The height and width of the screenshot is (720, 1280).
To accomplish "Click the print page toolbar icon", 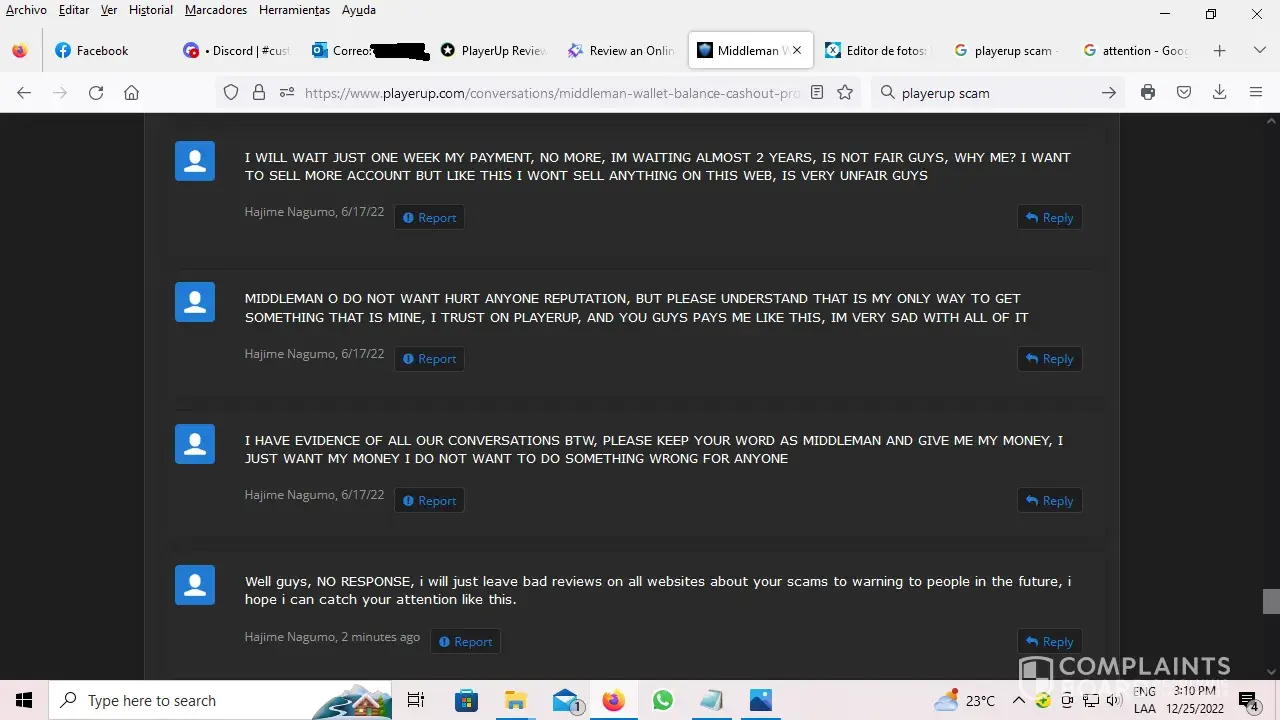I will pos(1148,93).
